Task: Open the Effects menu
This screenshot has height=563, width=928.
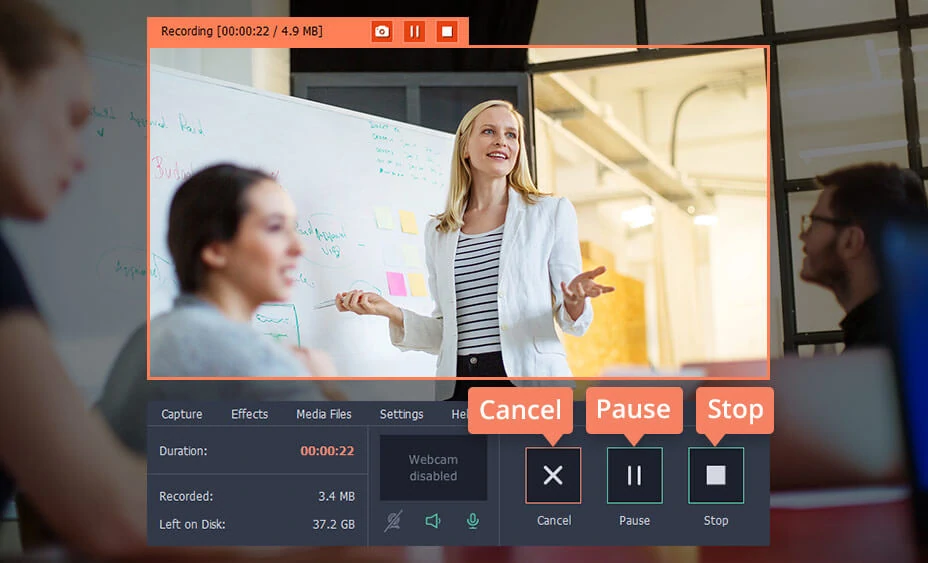Action: click(249, 414)
